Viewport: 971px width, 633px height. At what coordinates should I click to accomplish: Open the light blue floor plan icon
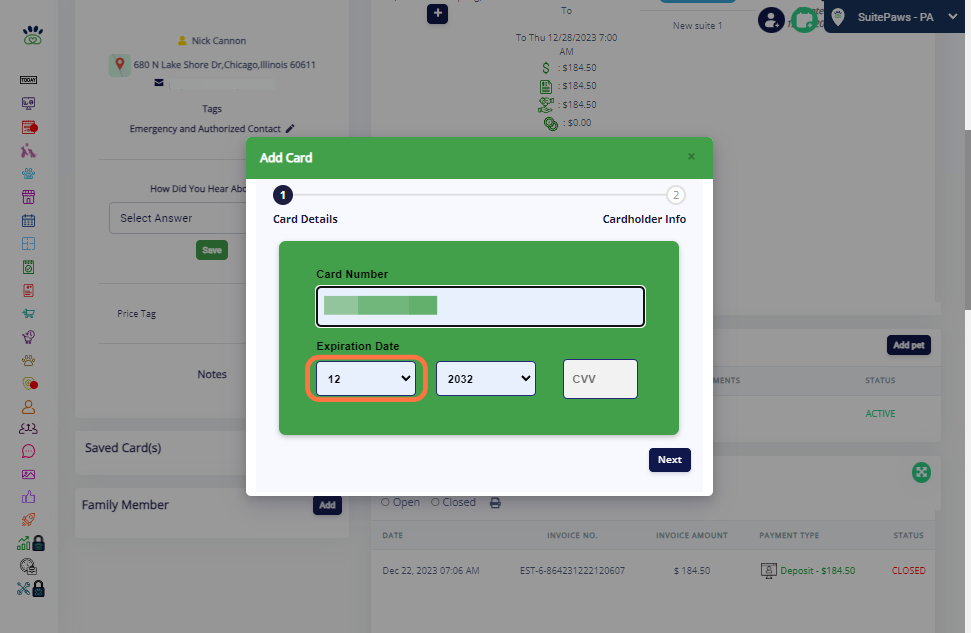pos(28,243)
